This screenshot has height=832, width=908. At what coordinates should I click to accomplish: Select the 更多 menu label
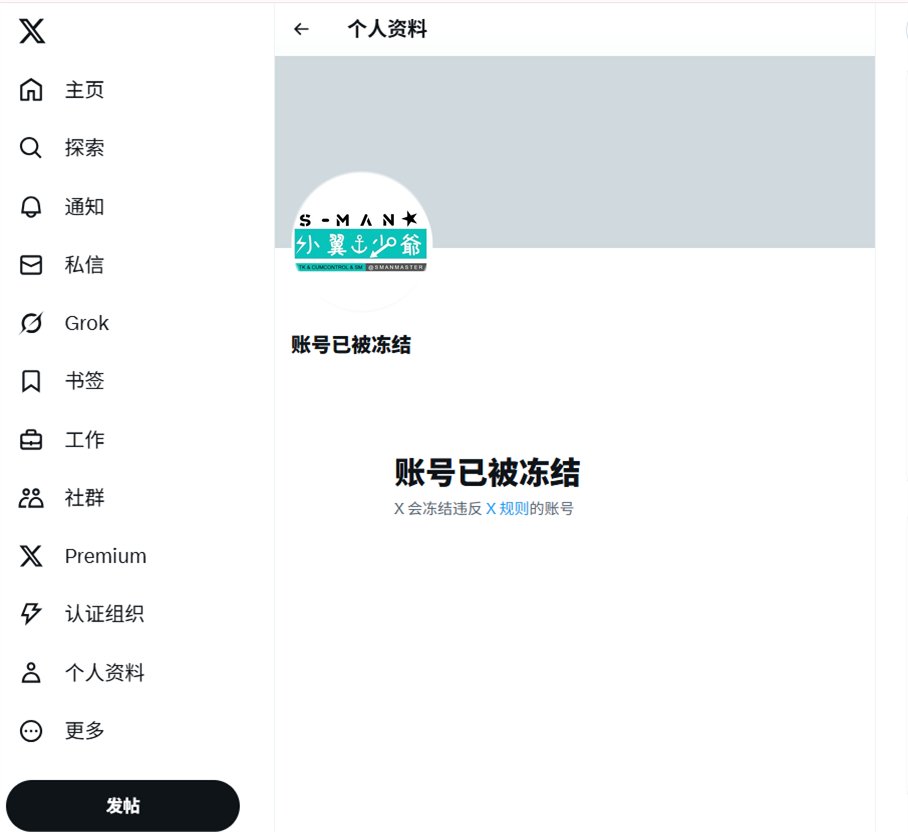(85, 731)
